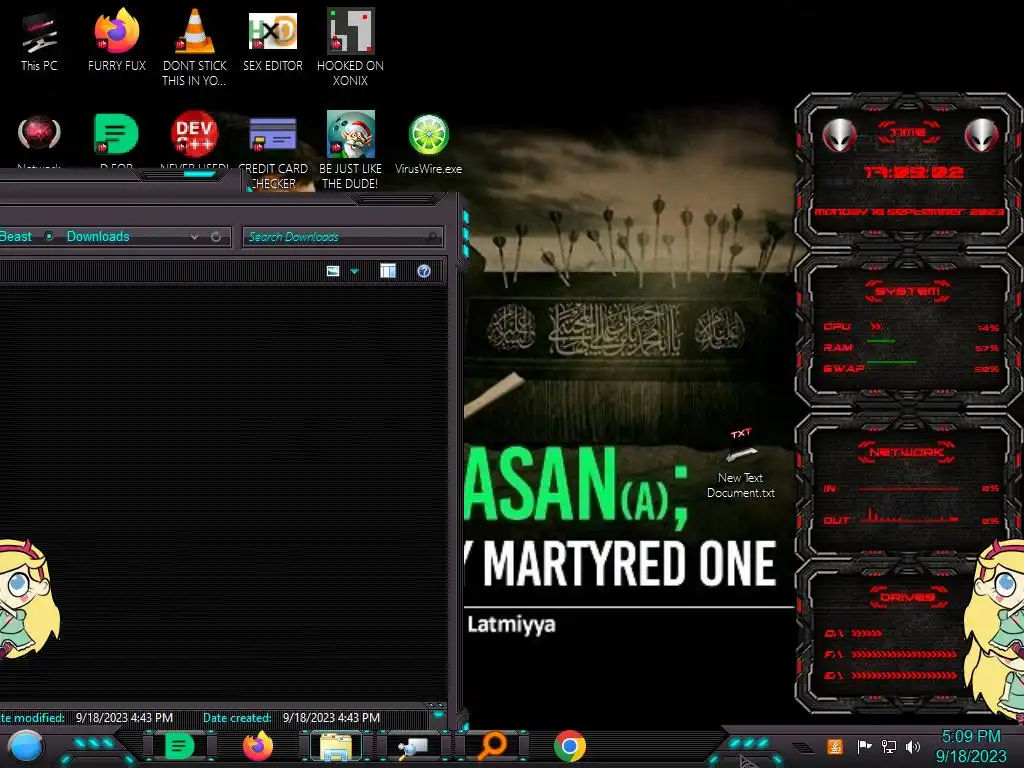Open the network computer taskbar item
Image resolution: width=1024 pixels, height=768 pixels.
(x=413, y=746)
